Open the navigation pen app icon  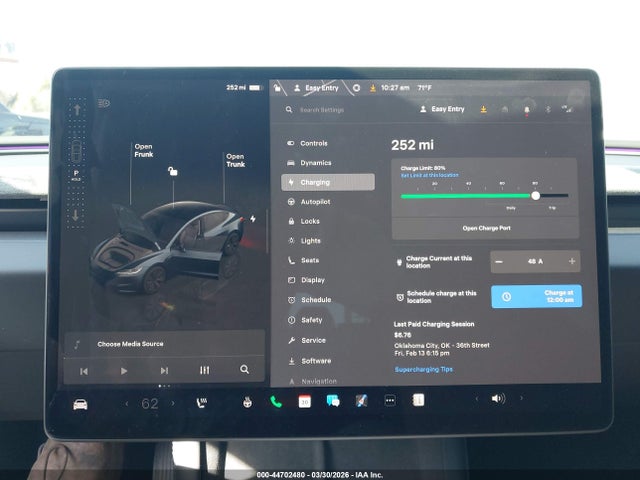pos(361,401)
